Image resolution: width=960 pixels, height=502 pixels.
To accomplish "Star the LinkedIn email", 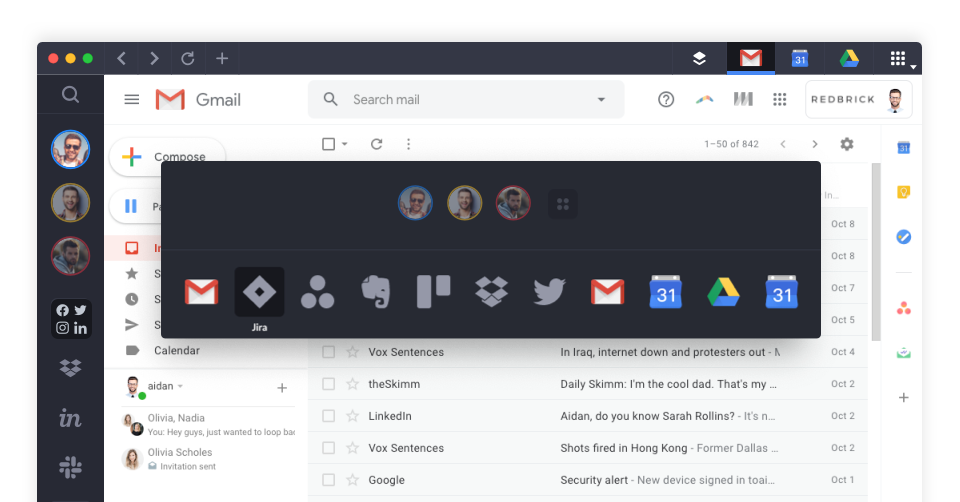I will [353, 416].
